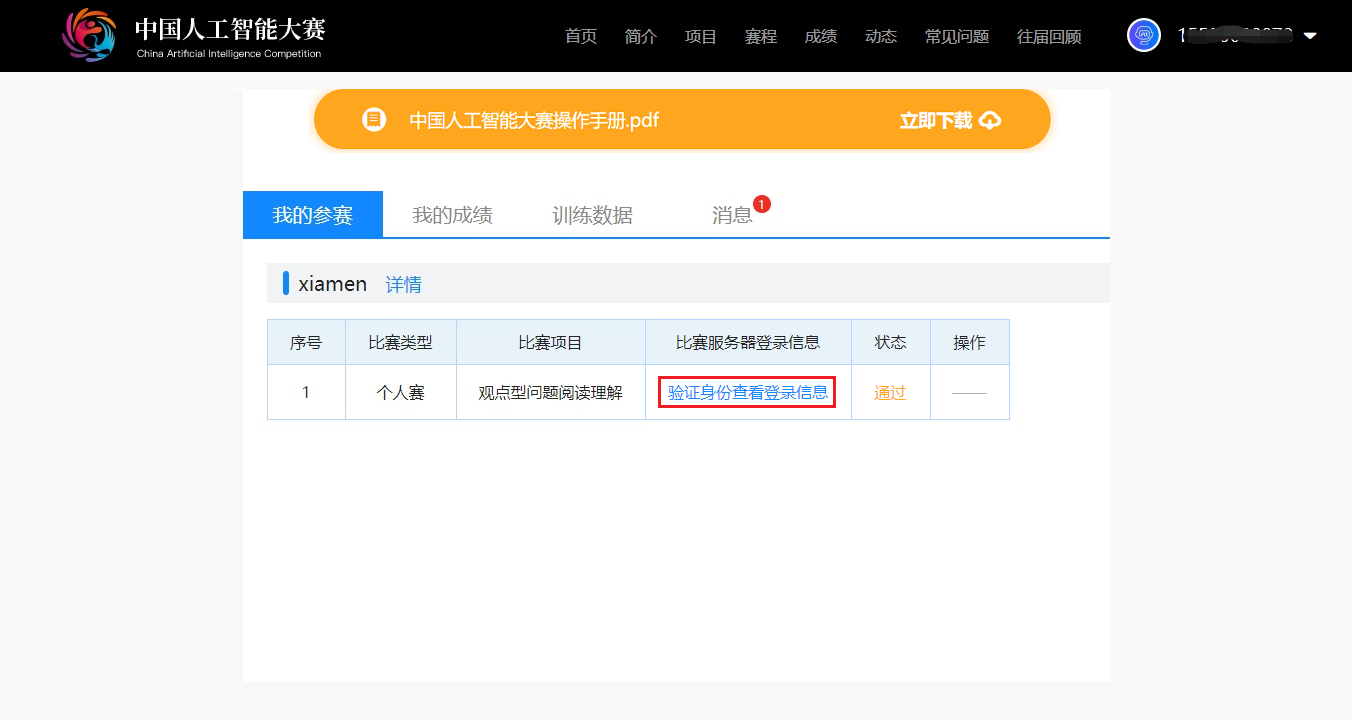This screenshot has width=1352, height=720.
Task: Click the 通过 status text
Action: click(890, 392)
